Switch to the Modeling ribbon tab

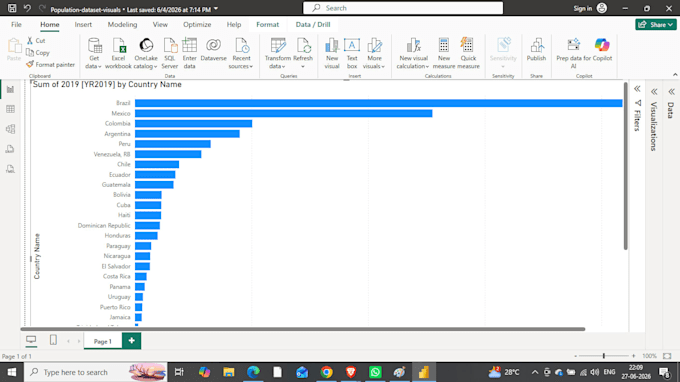[x=122, y=25]
